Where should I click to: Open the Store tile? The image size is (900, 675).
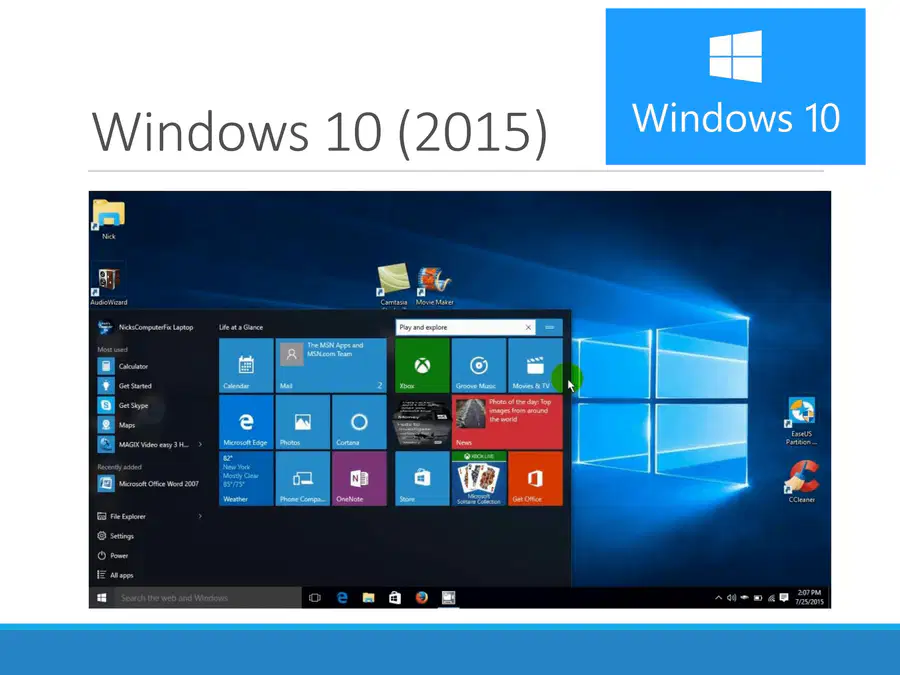click(x=422, y=478)
